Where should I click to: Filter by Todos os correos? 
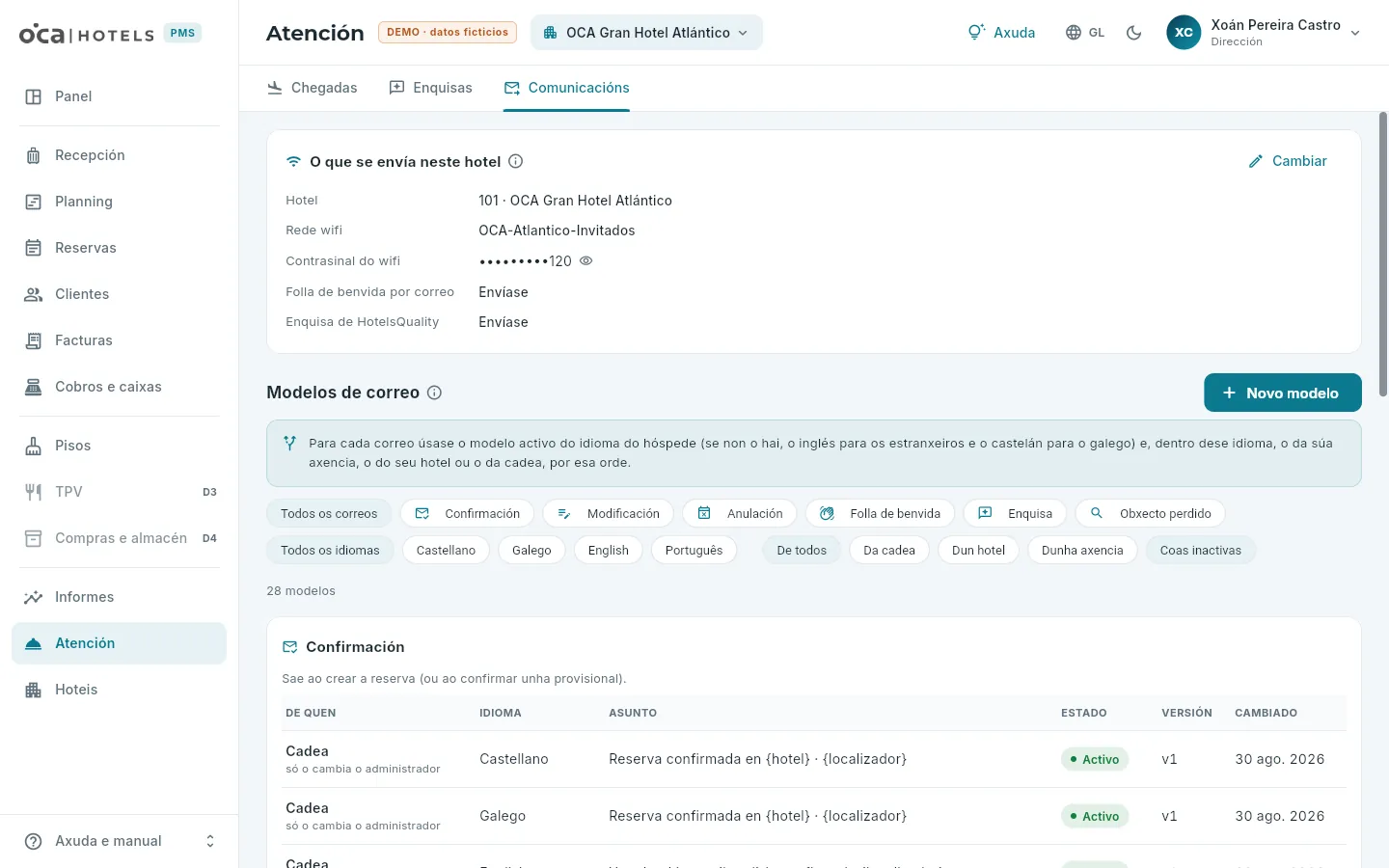click(x=329, y=513)
